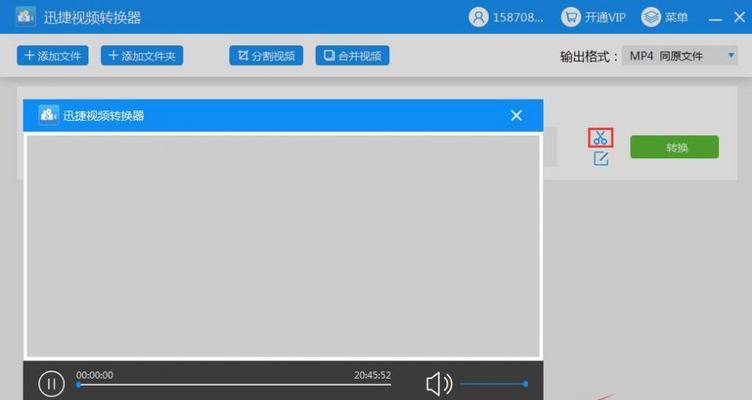Click the video preview display area
This screenshot has height=400, width=752.
pyautogui.click(x=283, y=246)
